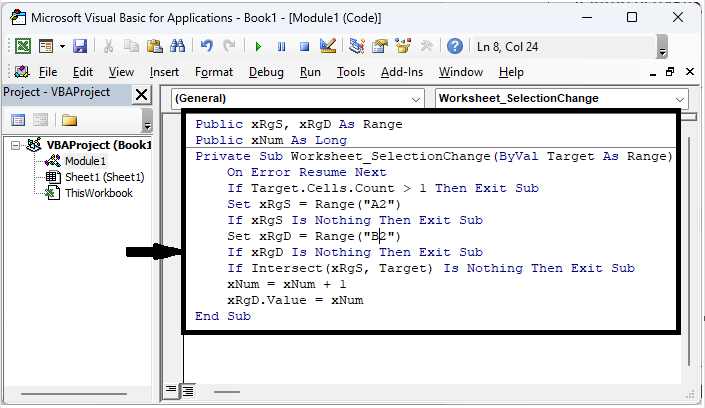Open the Window menu
The image size is (705, 408).
461,72
